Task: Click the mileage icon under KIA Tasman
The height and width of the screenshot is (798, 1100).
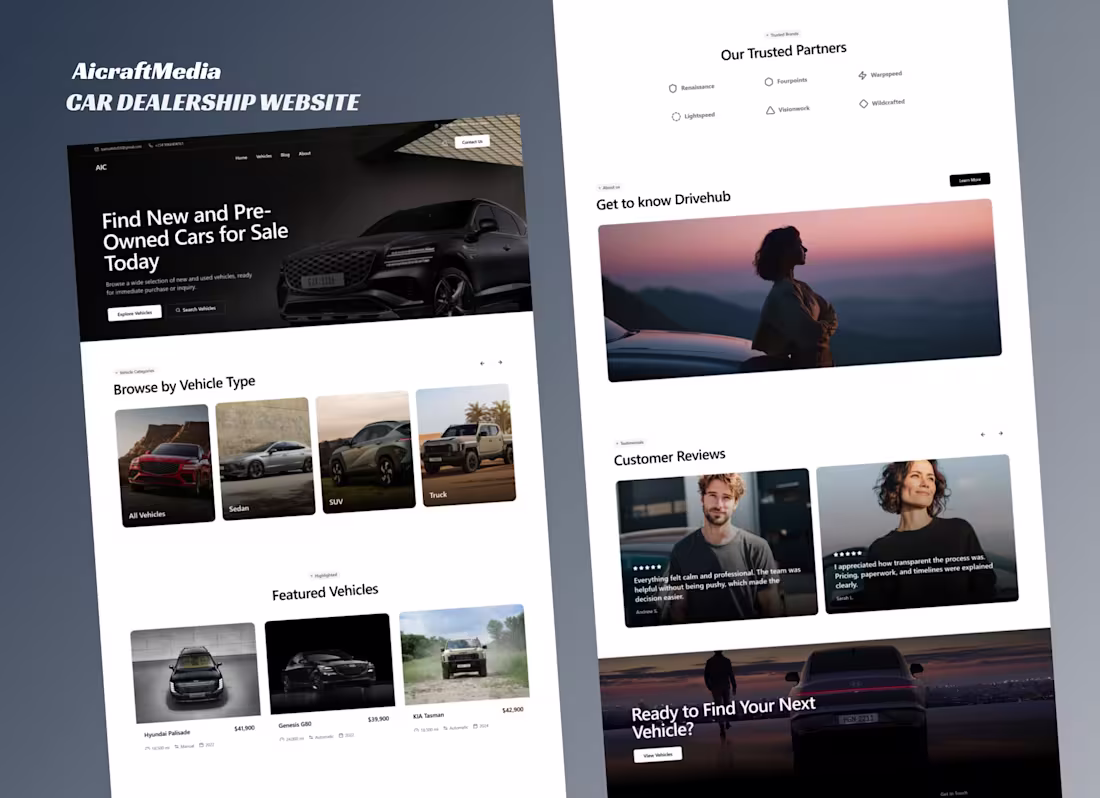Action: tap(417, 730)
